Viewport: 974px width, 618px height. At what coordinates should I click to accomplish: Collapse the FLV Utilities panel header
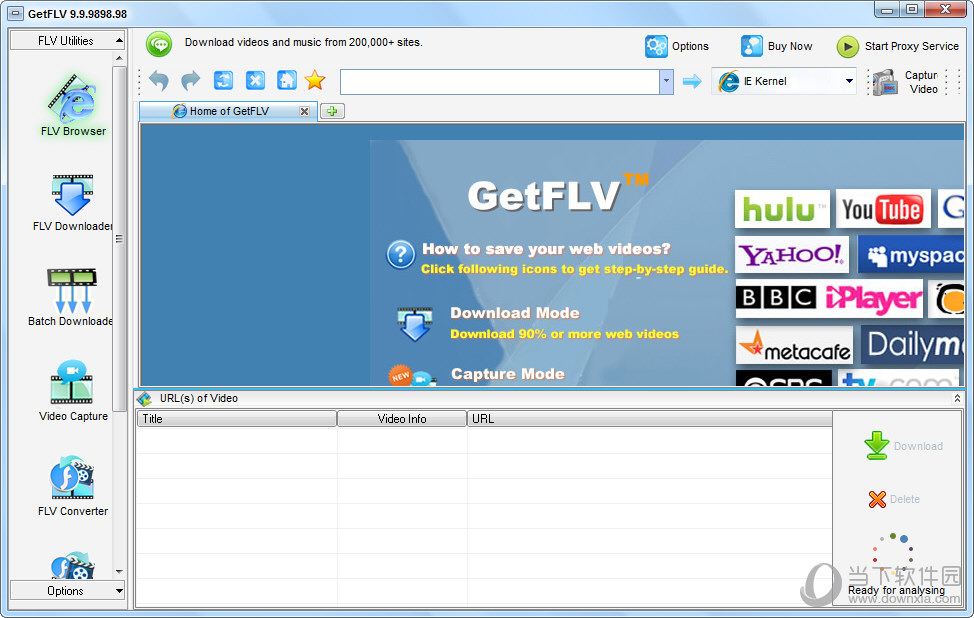click(x=67, y=40)
